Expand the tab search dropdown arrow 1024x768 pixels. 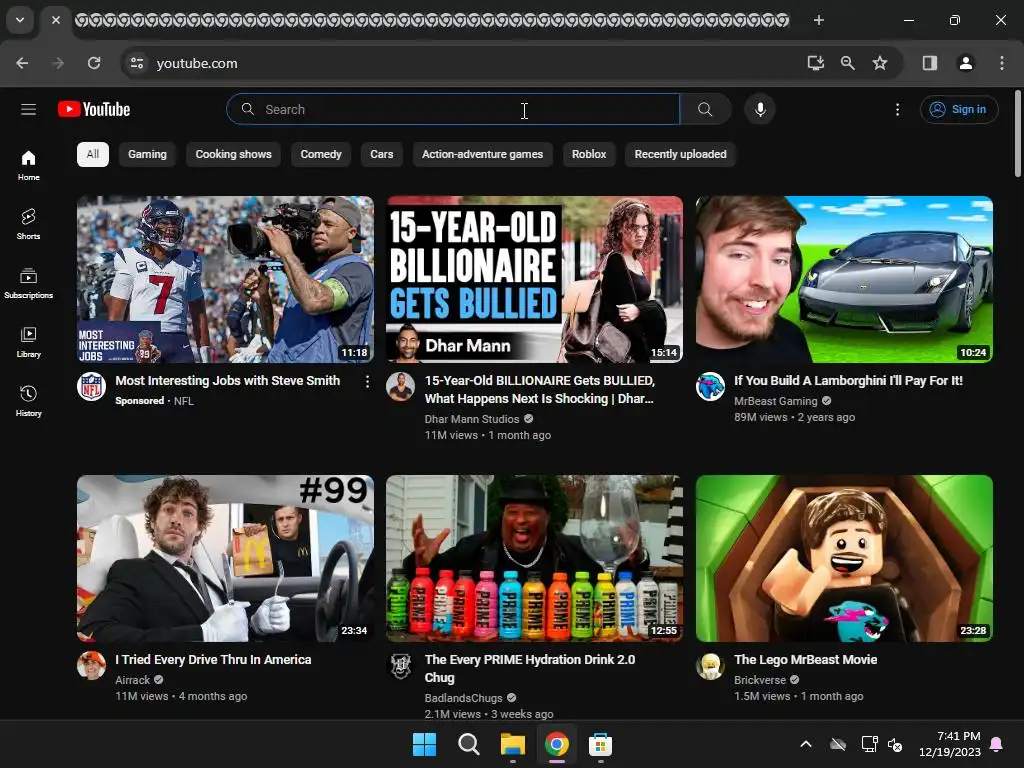tap(20, 20)
